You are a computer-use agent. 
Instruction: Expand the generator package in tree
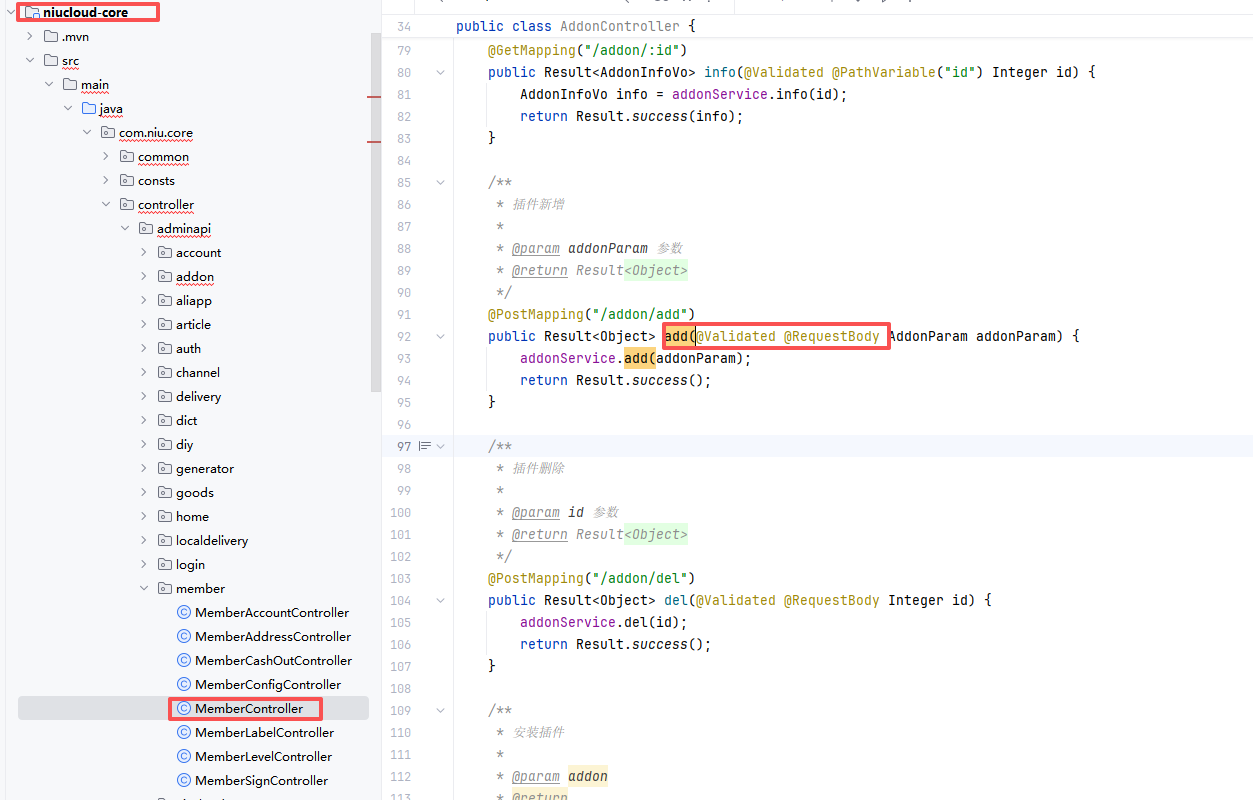pos(144,469)
